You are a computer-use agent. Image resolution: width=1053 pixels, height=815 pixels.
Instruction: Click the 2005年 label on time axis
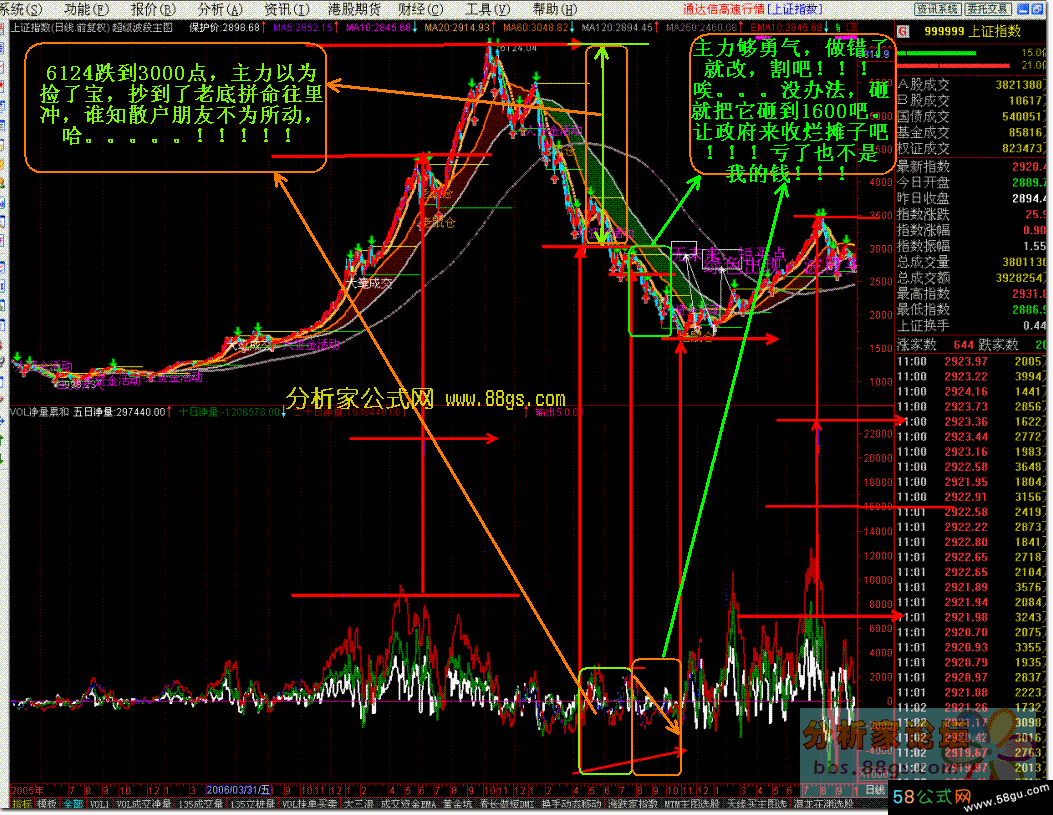(28, 790)
